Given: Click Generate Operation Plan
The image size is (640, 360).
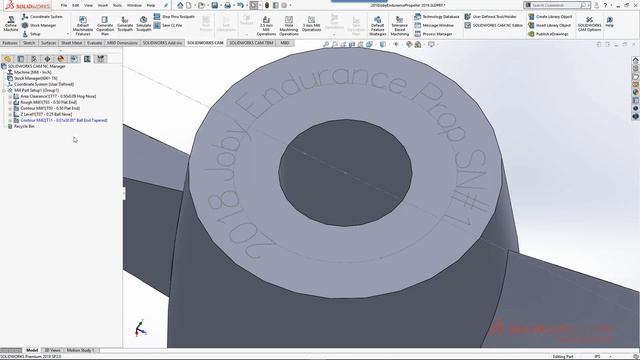Looking at the screenshot, I should [105, 26].
